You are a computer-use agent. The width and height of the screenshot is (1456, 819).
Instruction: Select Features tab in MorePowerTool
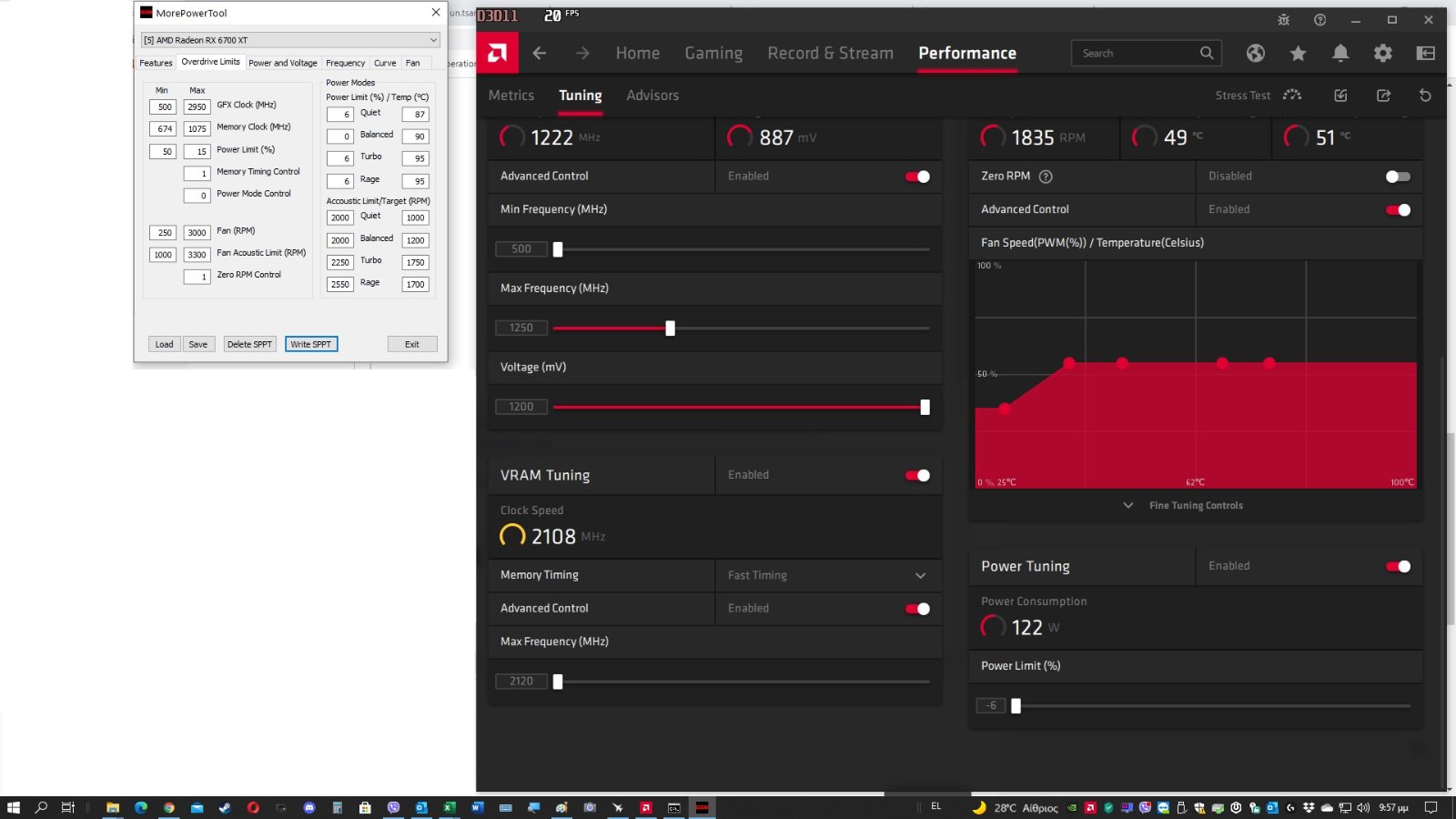pos(156,63)
